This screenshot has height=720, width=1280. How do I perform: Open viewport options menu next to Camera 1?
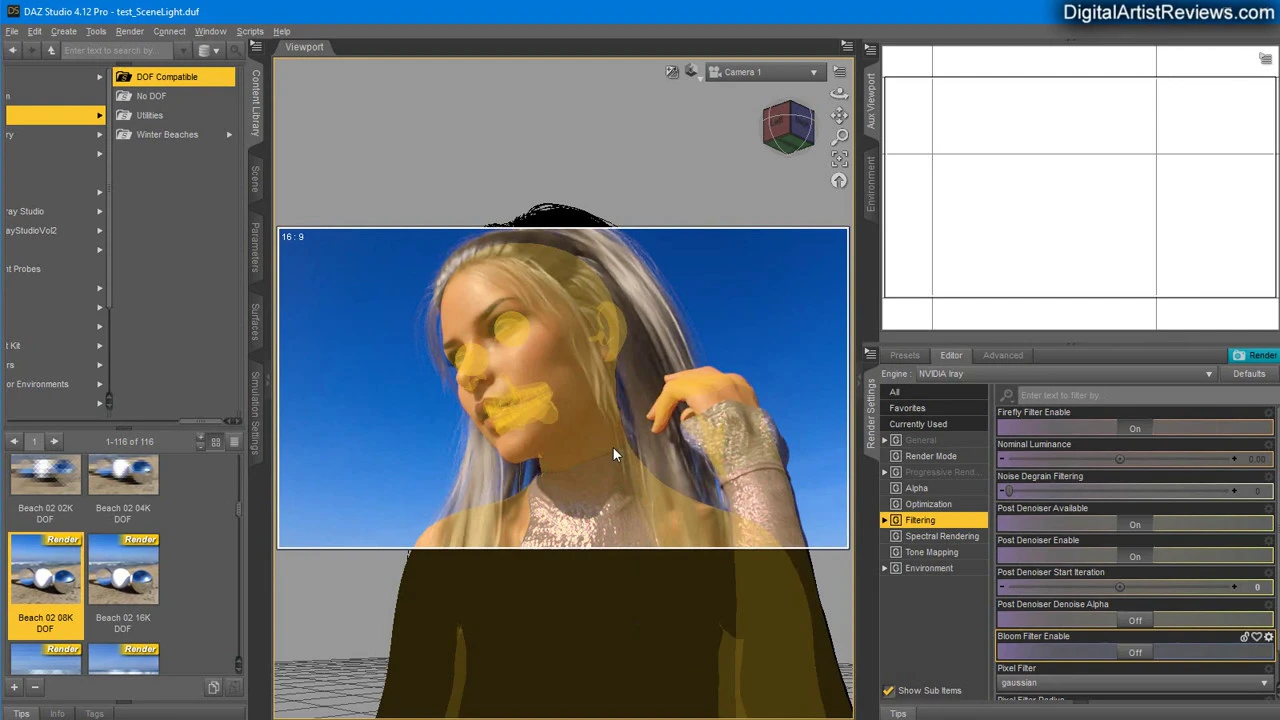[x=839, y=72]
